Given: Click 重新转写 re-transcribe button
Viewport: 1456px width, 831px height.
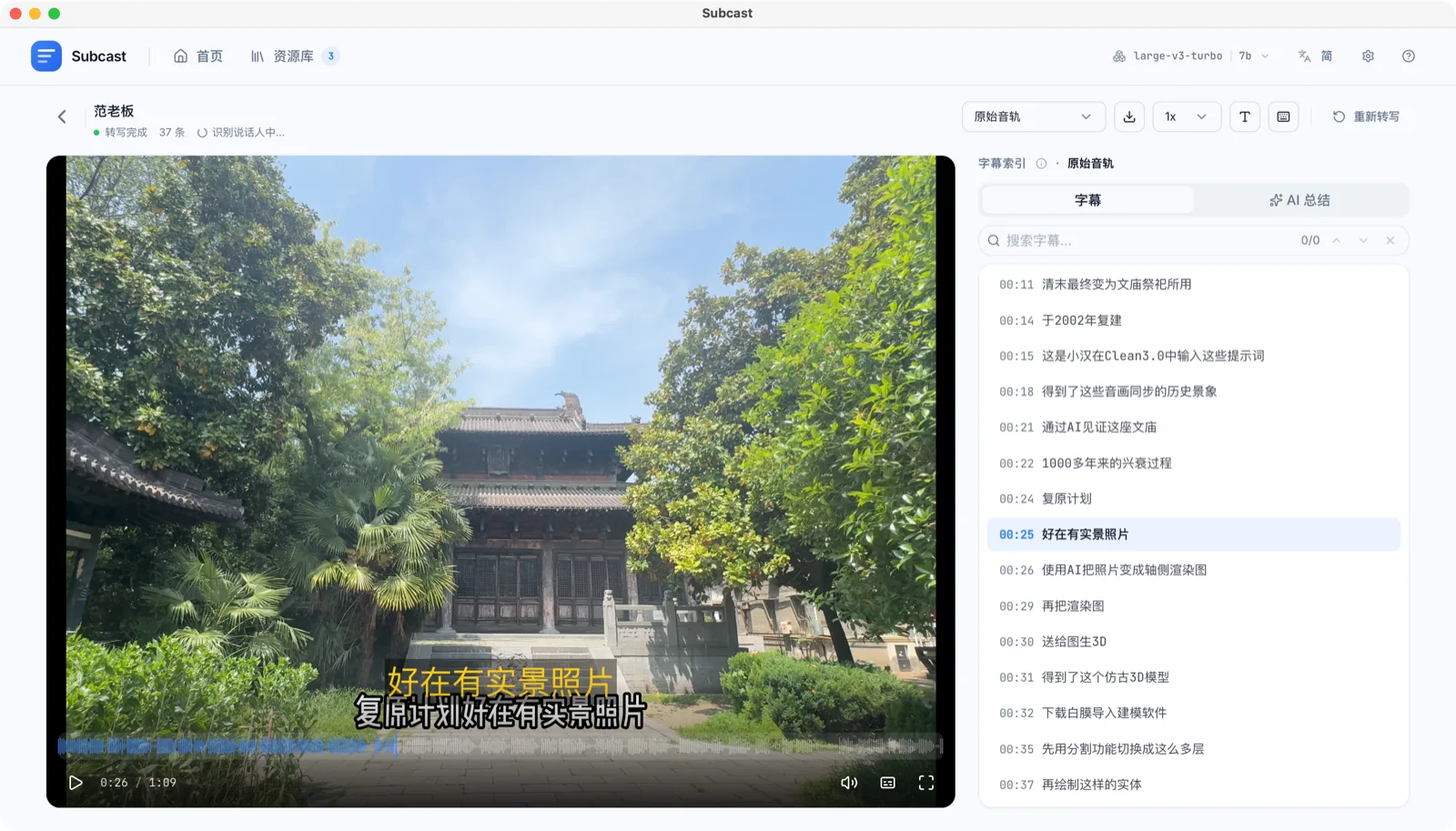Looking at the screenshot, I should [1366, 117].
